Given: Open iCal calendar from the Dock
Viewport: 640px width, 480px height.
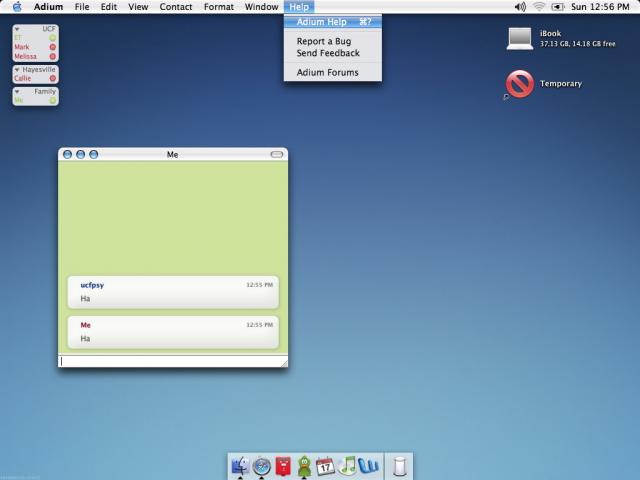Looking at the screenshot, I should pos(325,466).
